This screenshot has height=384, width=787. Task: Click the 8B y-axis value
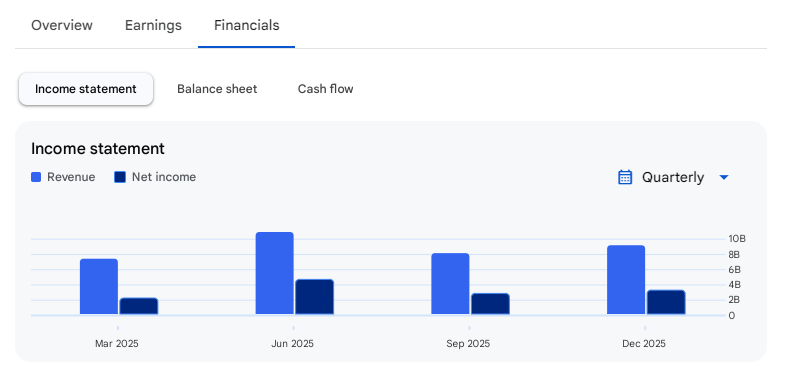734,254
